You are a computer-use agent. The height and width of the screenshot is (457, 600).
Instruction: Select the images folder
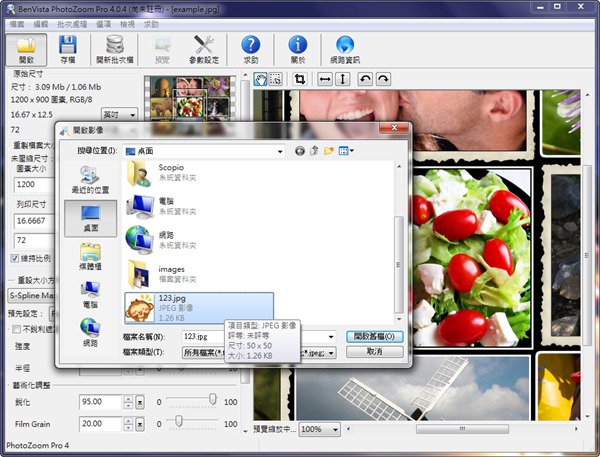pos(161,274)
